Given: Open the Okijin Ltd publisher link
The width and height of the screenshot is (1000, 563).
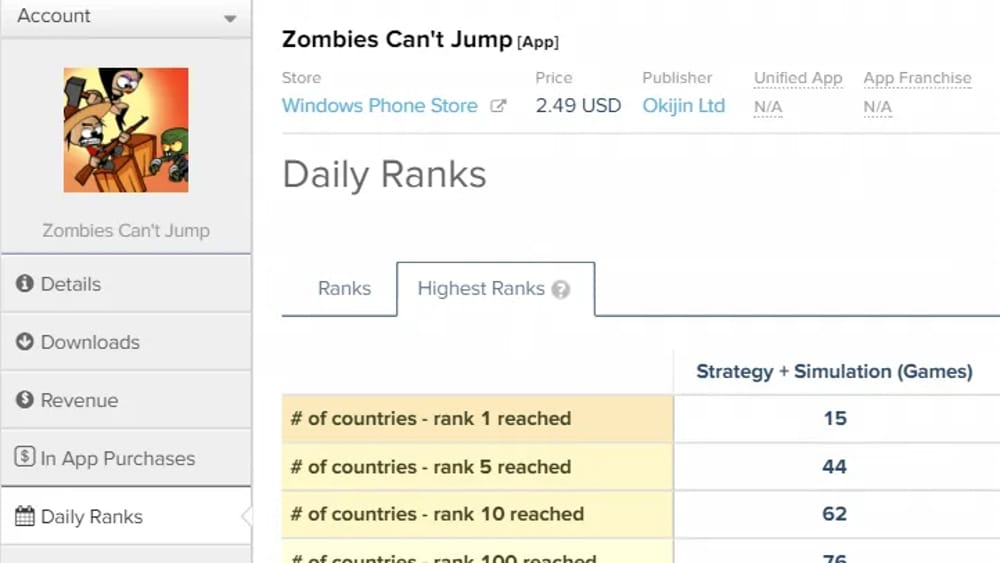Looking at the screenshot, I should click(684, 106).
